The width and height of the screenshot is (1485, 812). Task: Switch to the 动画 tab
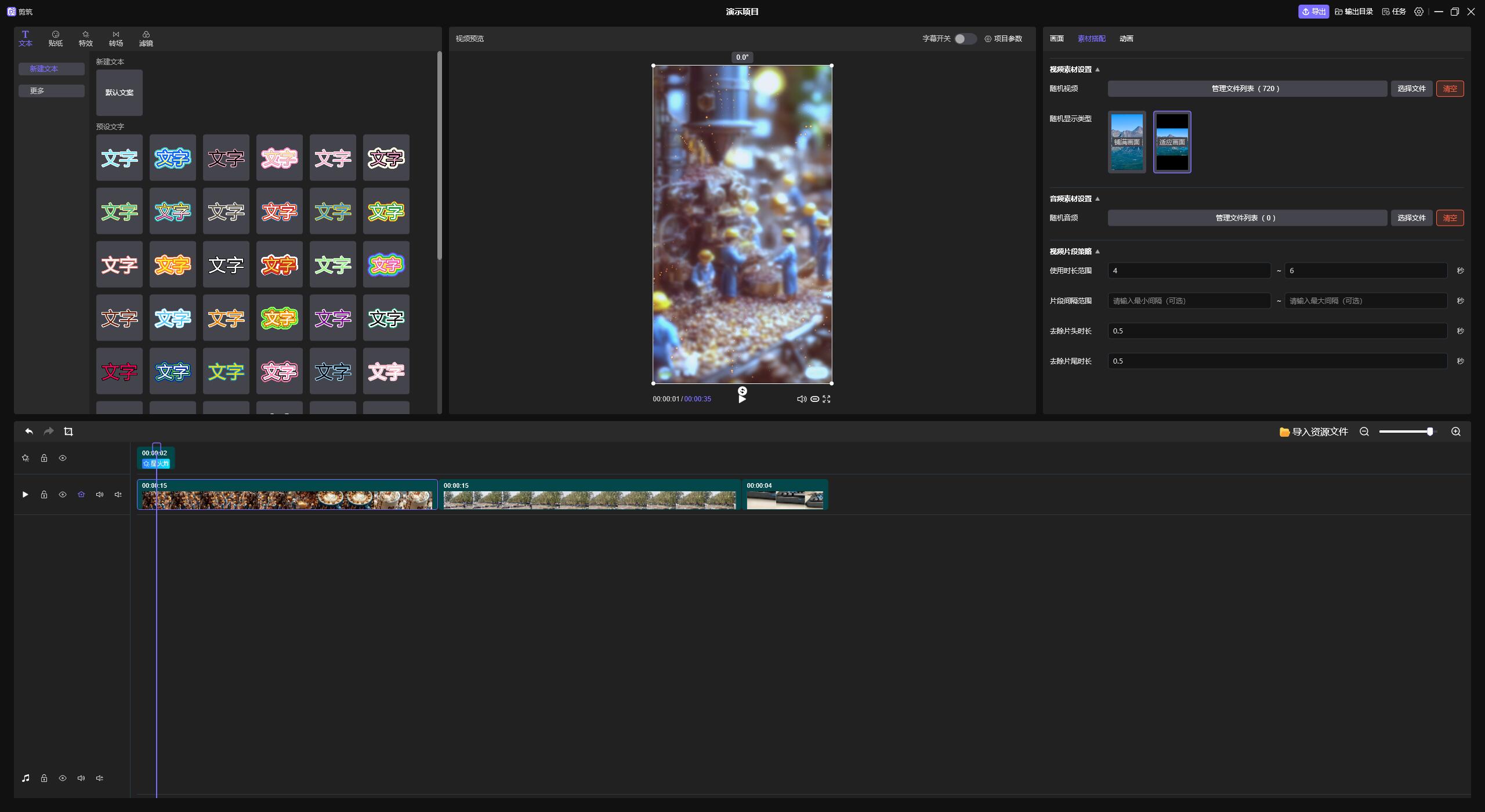tap(1126, 39)
